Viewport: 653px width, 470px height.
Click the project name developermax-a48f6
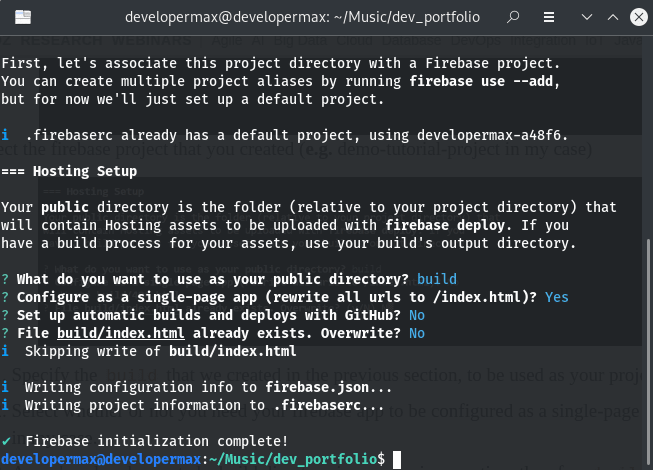492,135
